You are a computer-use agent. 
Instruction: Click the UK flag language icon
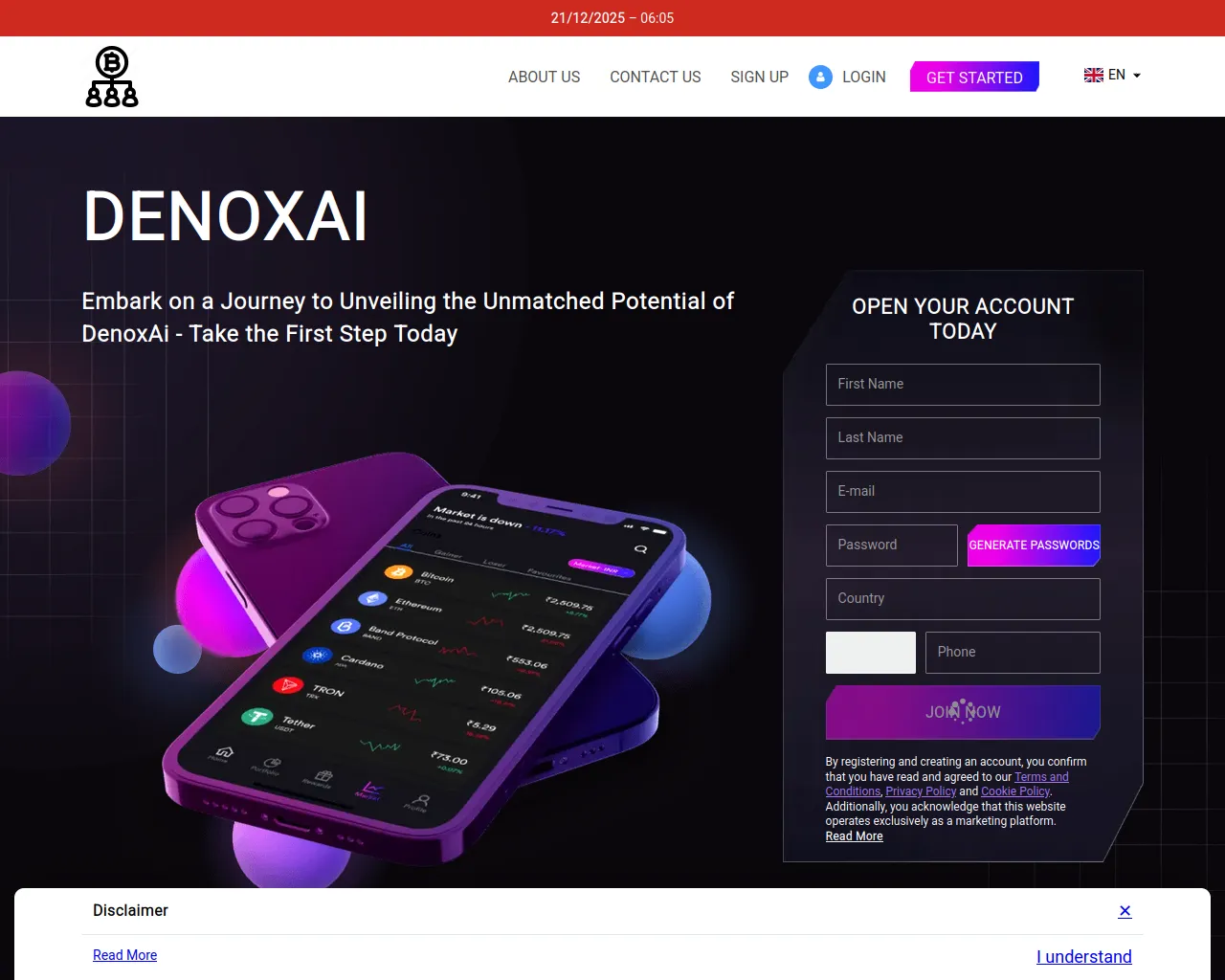1094,75
